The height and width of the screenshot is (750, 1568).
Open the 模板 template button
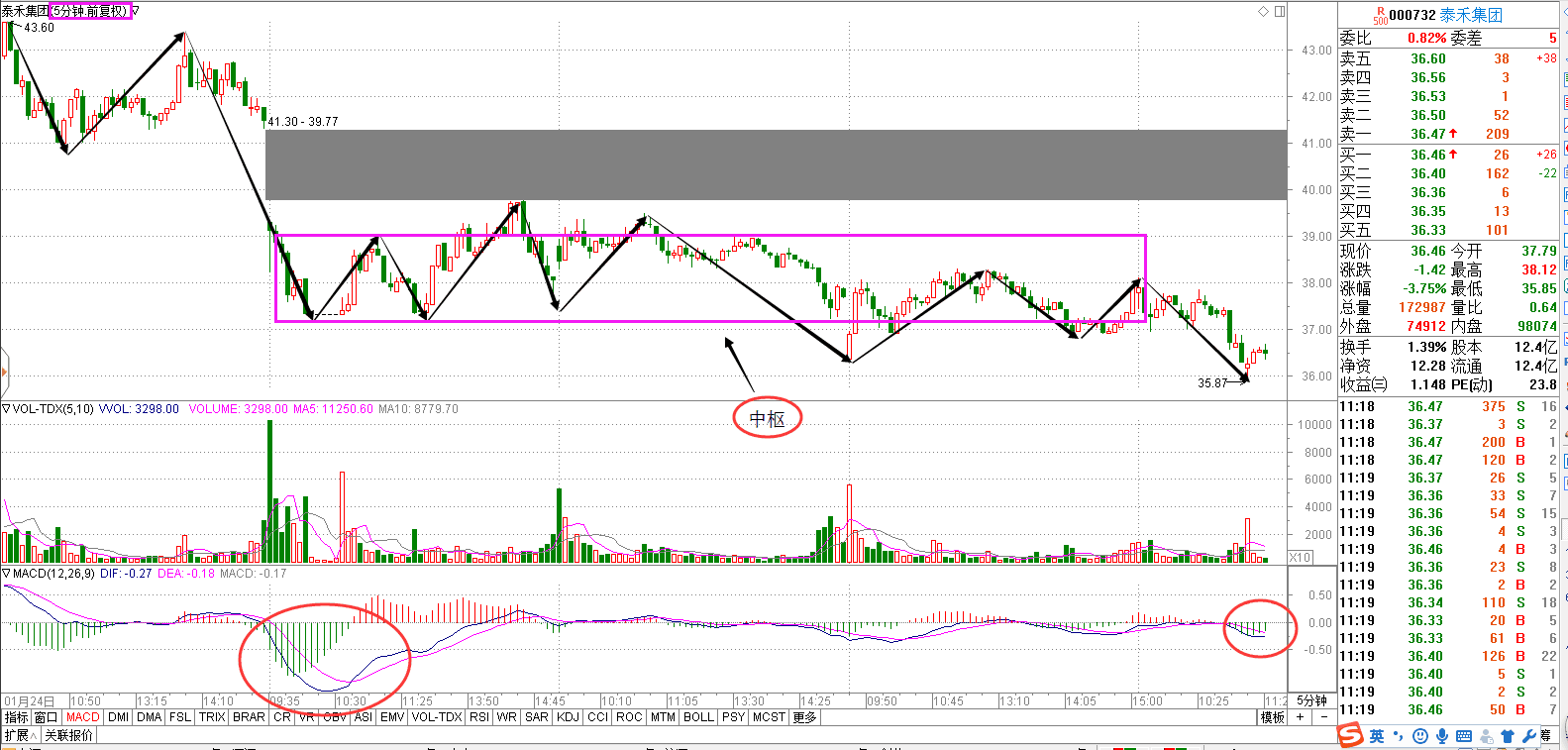1272,717
